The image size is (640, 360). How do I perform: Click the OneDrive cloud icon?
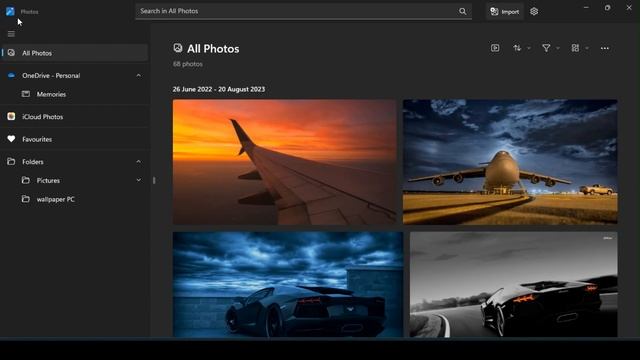coord(11,76)
